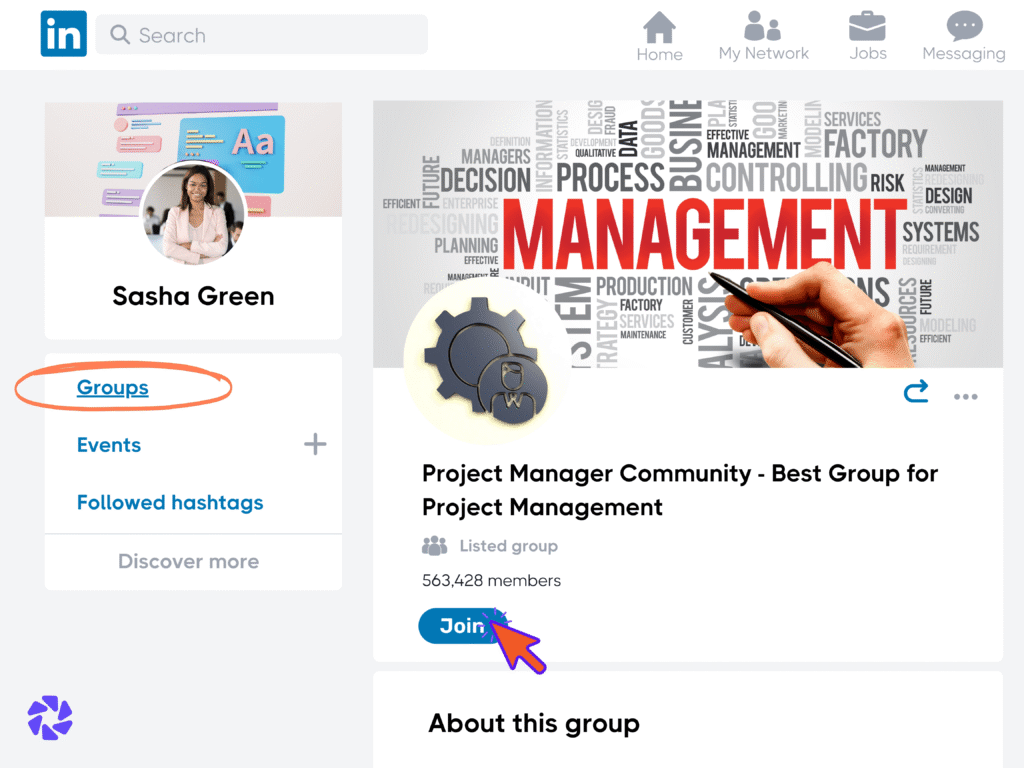The width and height of the screenshot is (1024, 768).
Task: Click the Jobs briefcase icon
Action: [x=866, y=32]
